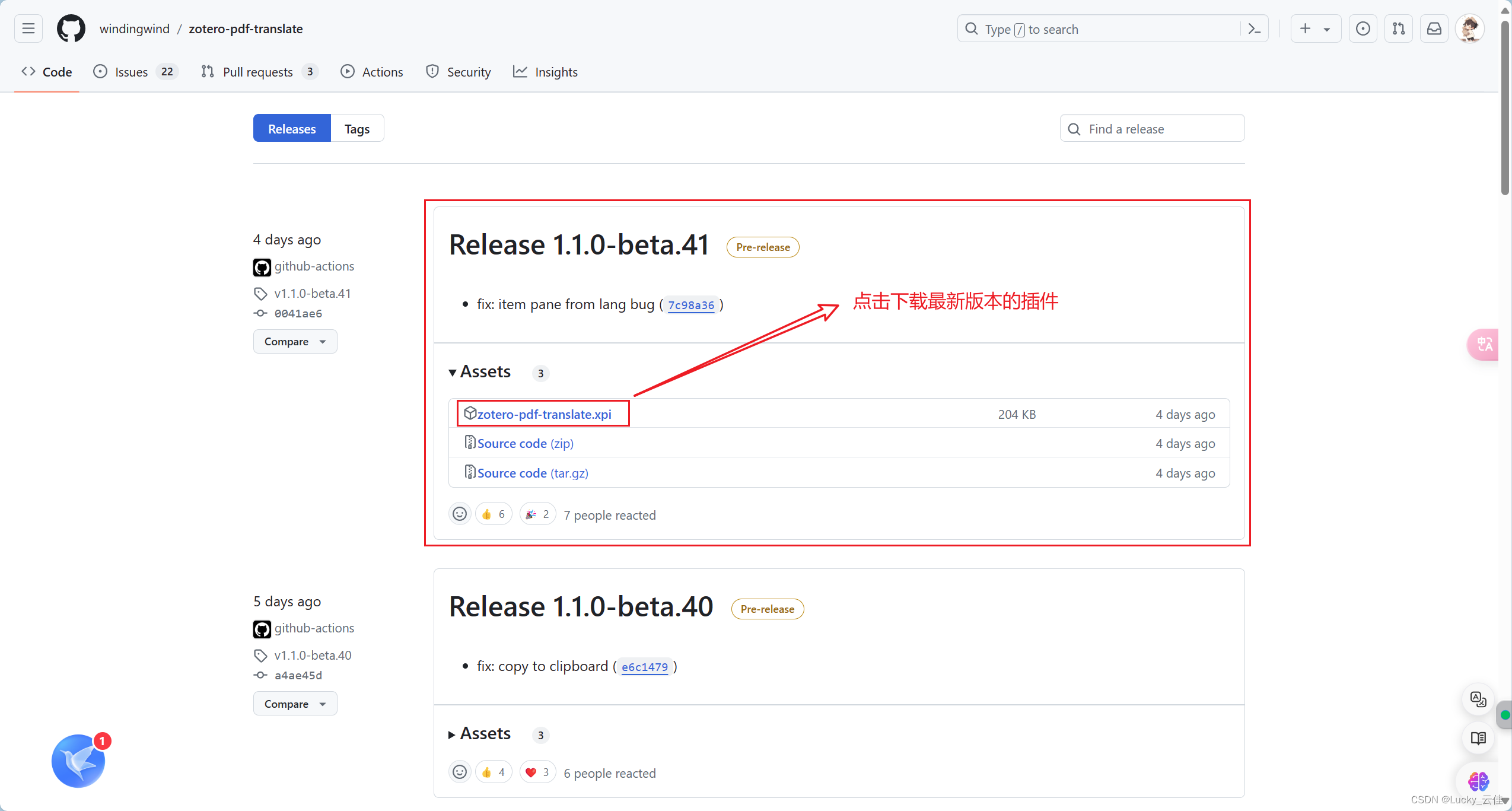Open the create-new plus dropdown

tap(1314, 28)
